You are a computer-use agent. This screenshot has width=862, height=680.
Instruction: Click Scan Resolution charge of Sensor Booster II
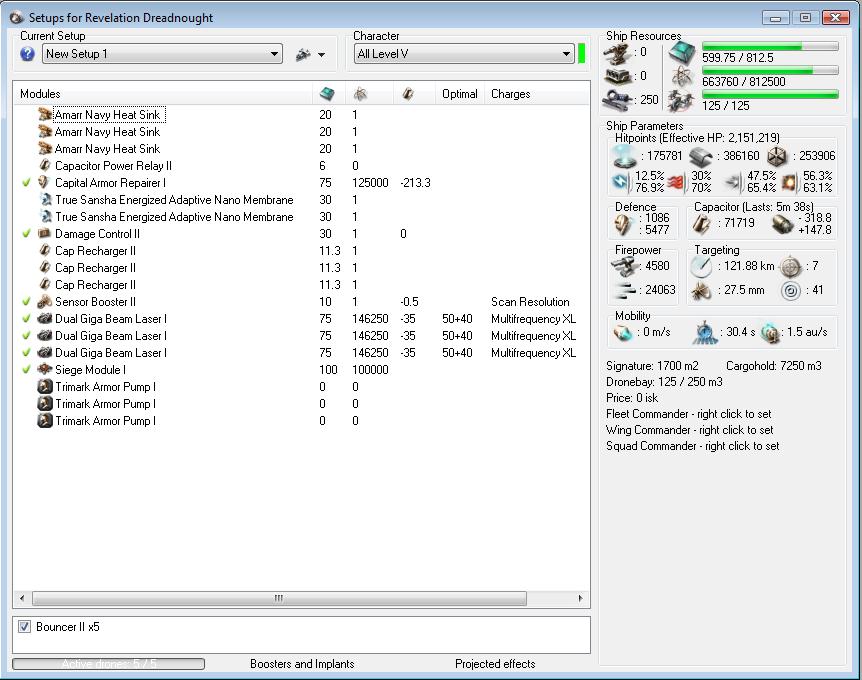(530, 302)
